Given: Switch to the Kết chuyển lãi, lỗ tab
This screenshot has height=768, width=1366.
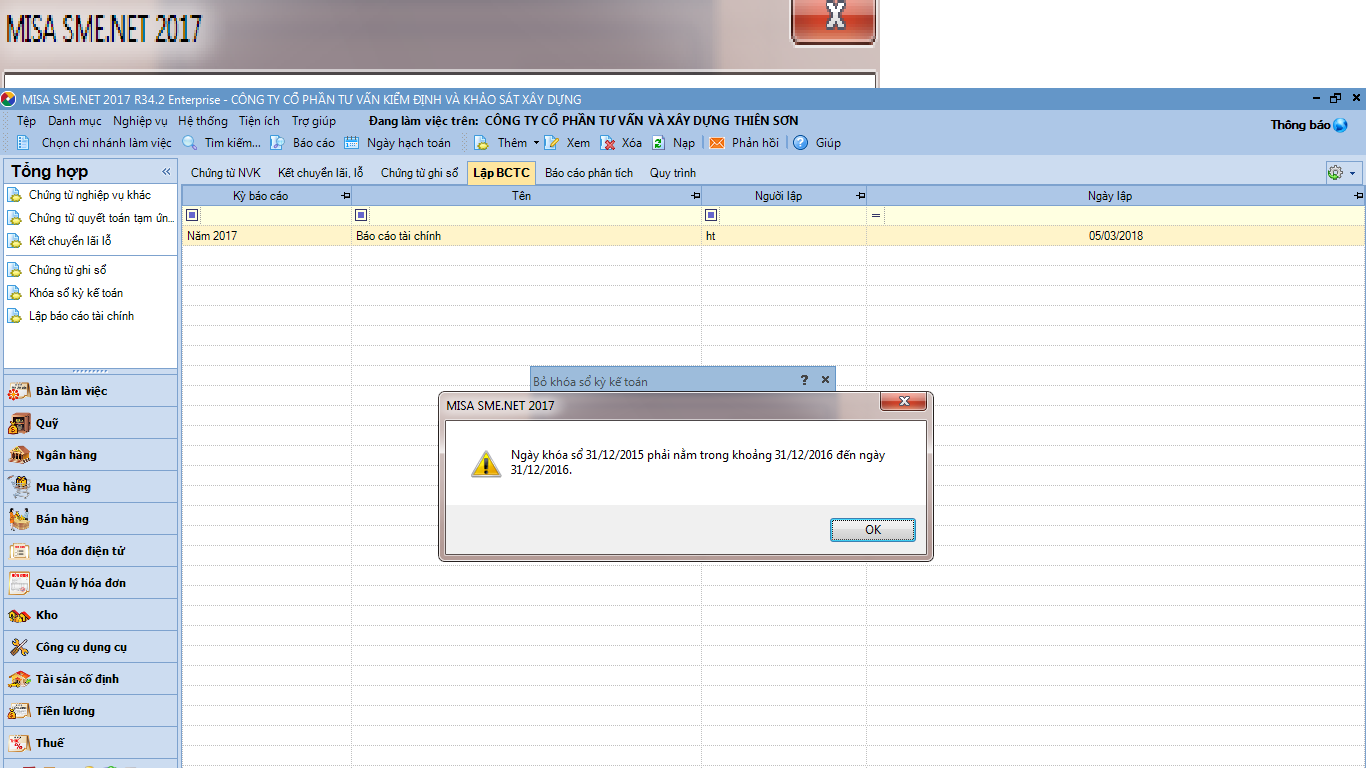Looking at the screenshot, I should [321, 173].
